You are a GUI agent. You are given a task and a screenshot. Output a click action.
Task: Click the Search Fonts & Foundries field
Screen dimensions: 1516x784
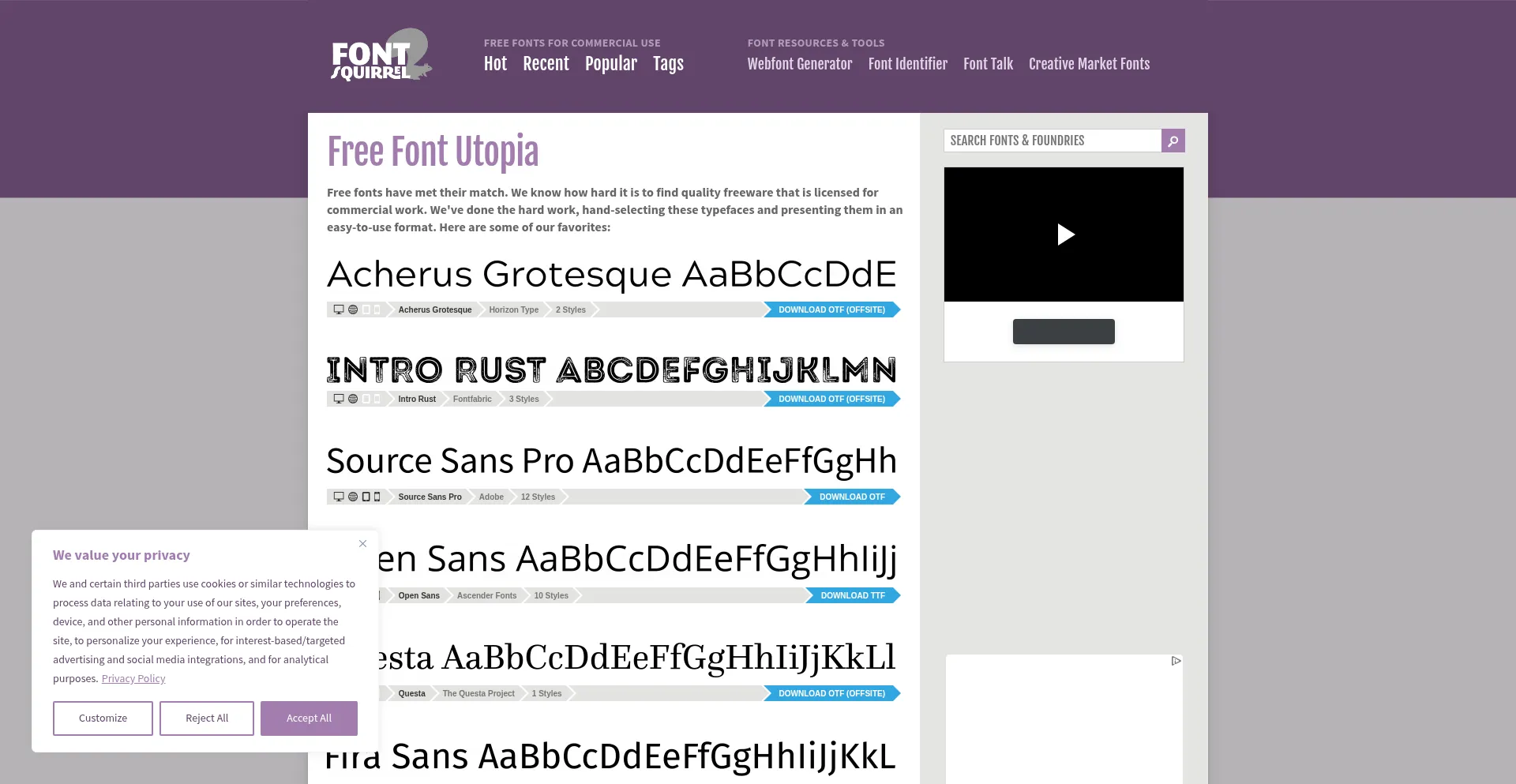click(1053, 141)
